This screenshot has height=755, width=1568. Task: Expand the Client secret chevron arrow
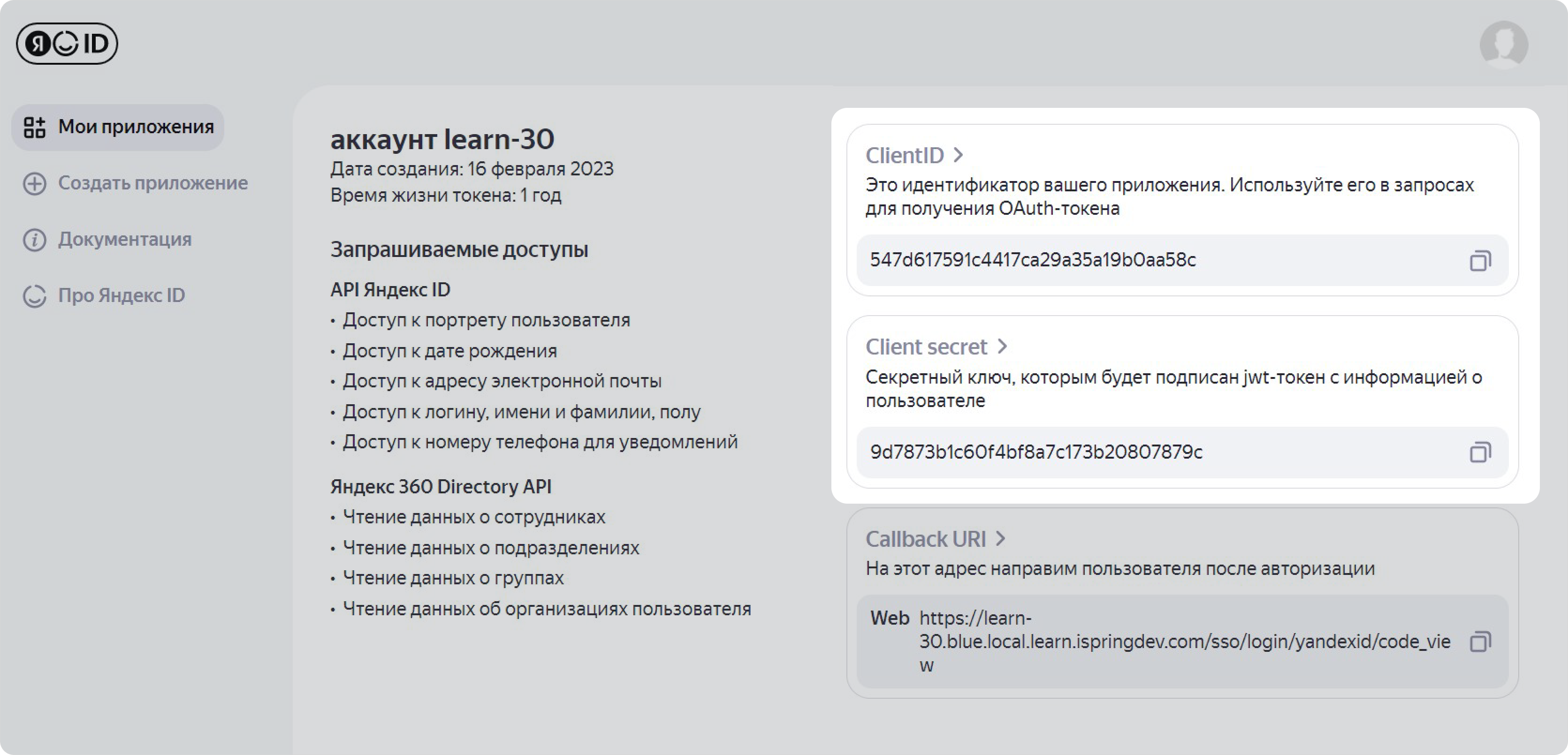point(1002,347)
